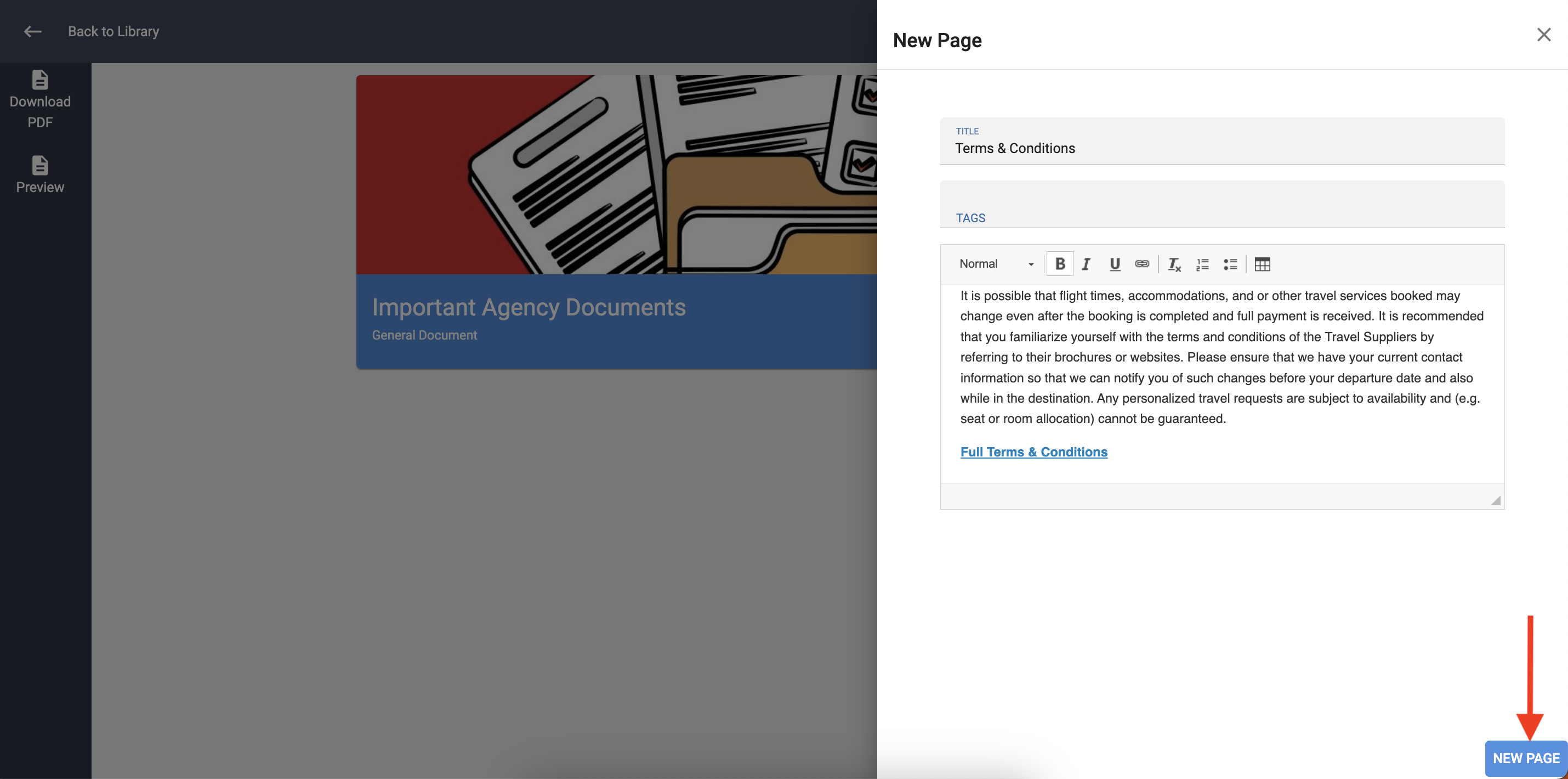The image size is (1568, 779).
Task: Insert a table
Action: click(1262, 264)
